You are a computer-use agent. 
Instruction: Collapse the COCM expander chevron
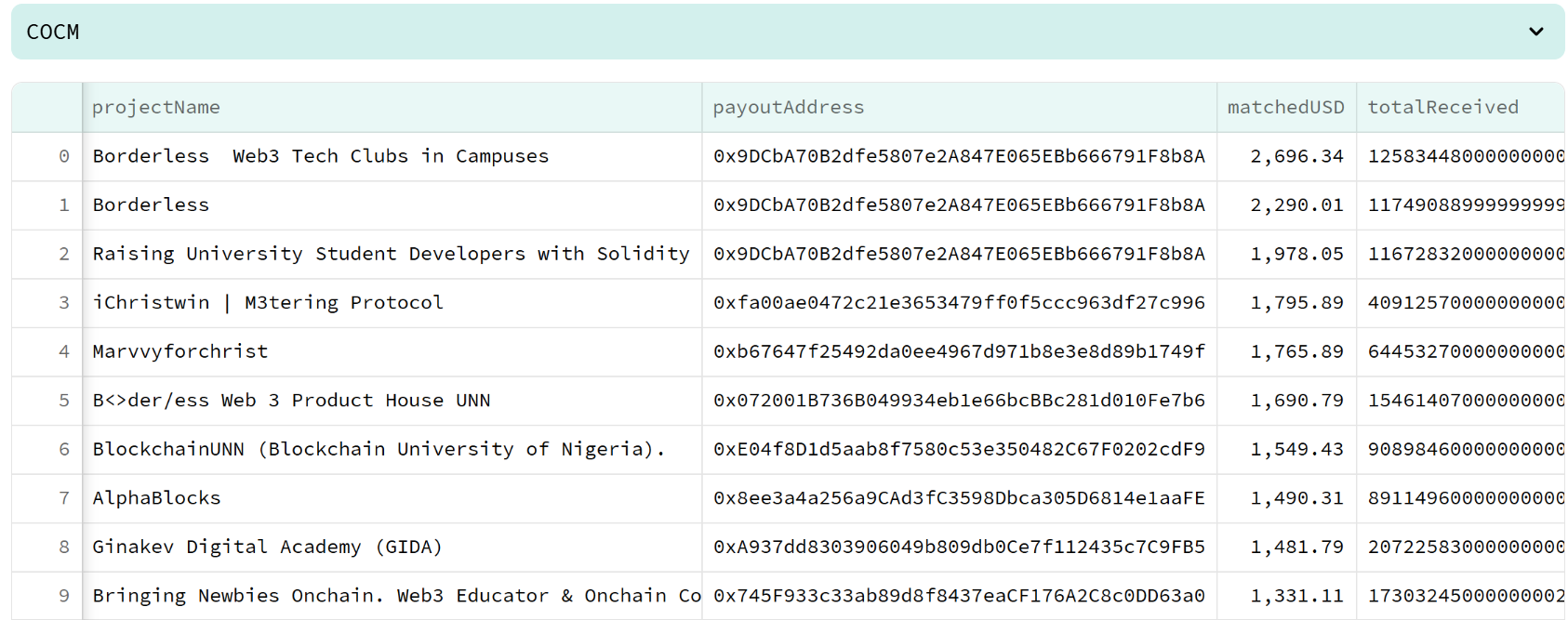tap(1535, 32)
